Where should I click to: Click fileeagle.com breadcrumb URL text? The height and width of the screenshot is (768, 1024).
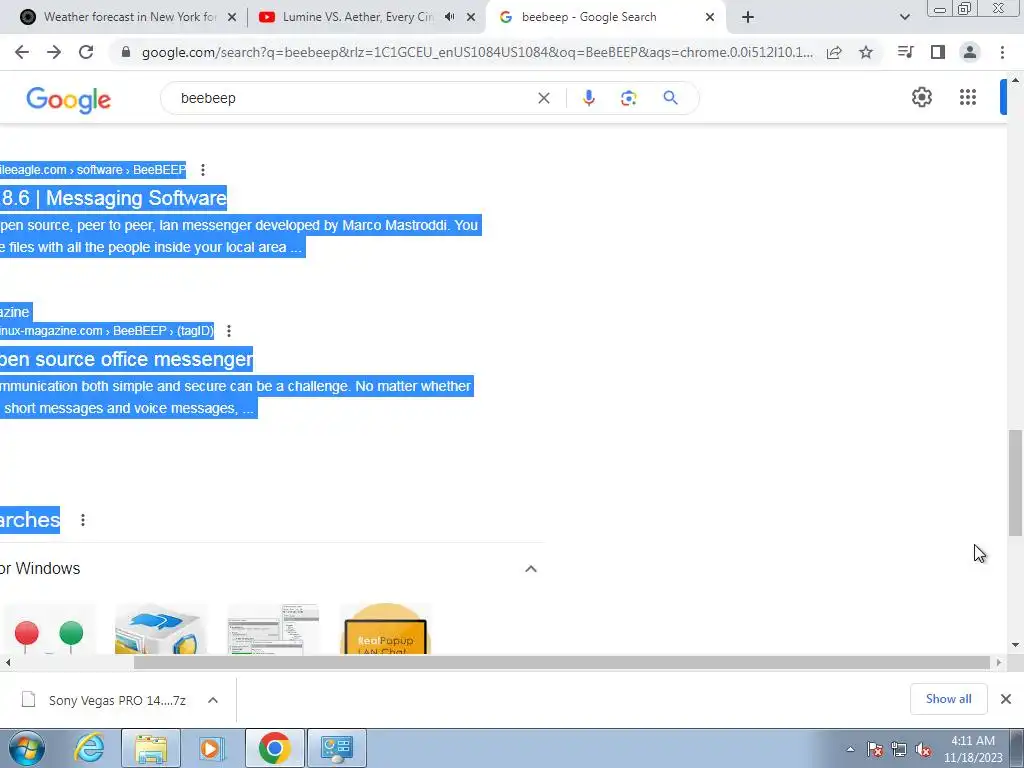click(x=93, y=170)
